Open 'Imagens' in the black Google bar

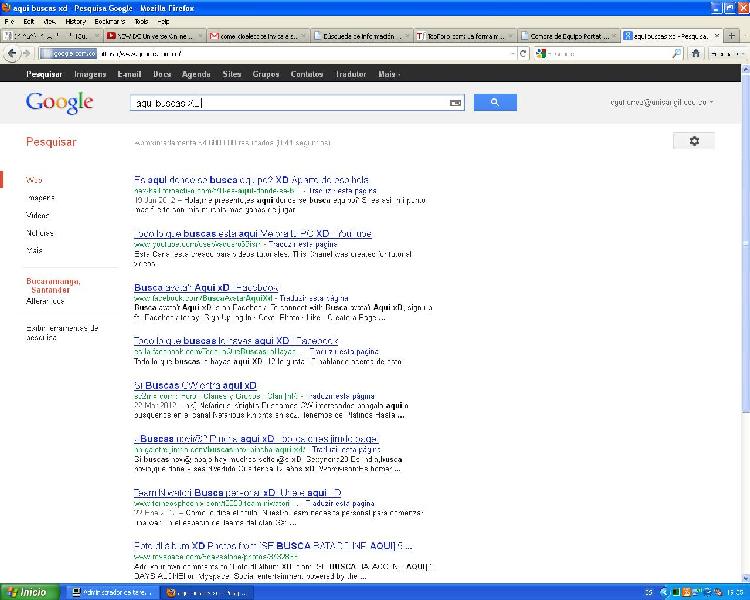coord(90,74)
